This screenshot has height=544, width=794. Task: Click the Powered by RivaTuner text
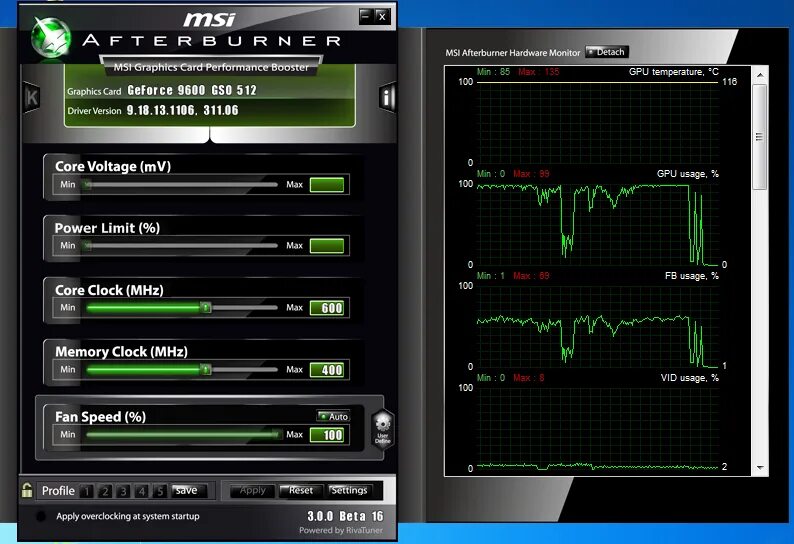[341, 530]
